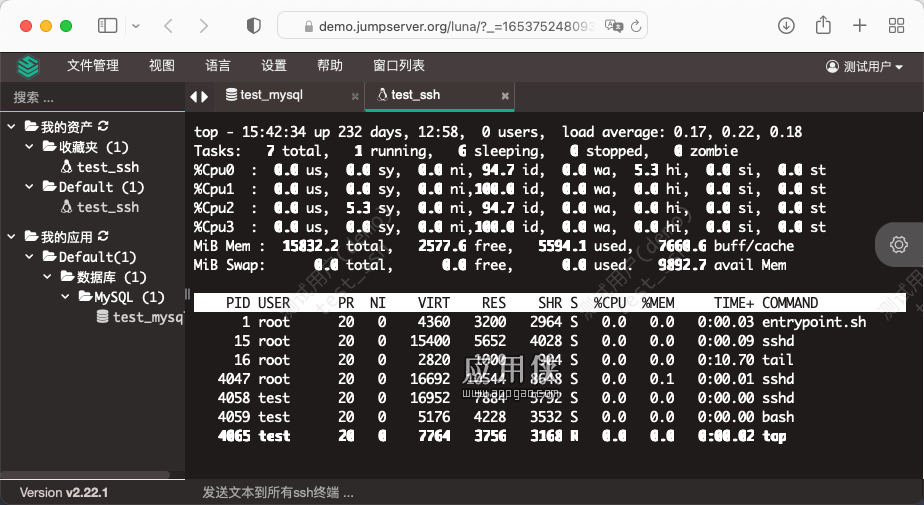Collapse the 数据库 folder
Screen dimensions: 924x505
click(48, 277)
